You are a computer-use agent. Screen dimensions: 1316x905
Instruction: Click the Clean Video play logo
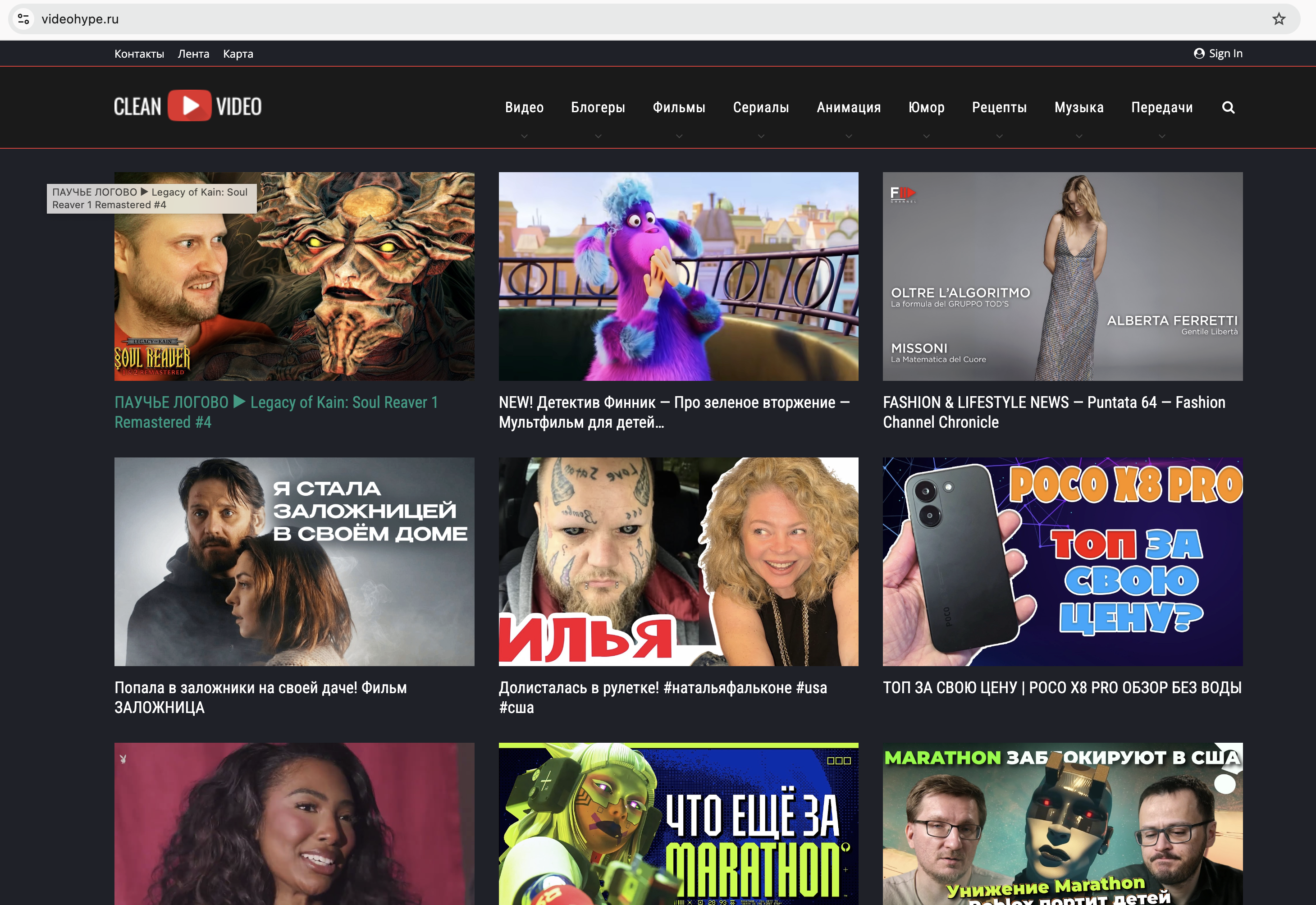(x=189, y=106)
